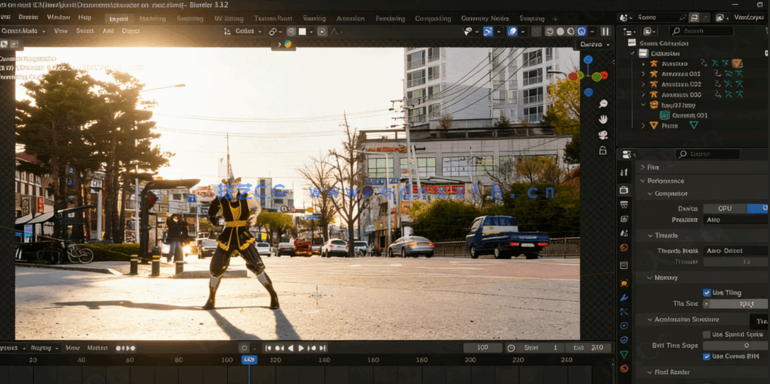
Task: Jump to the timeline end frame
Action: tap(323, 348)
